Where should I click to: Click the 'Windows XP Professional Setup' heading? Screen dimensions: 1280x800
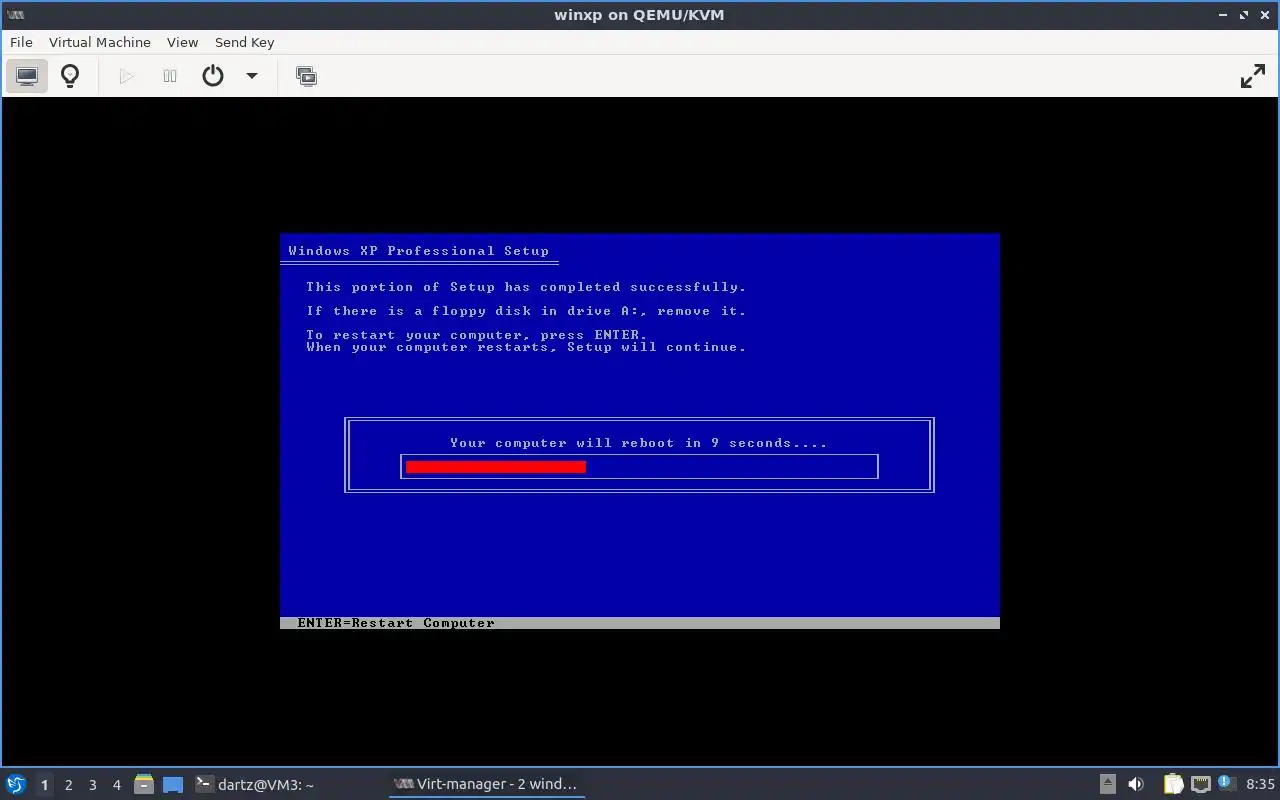[x=418, y=251]
